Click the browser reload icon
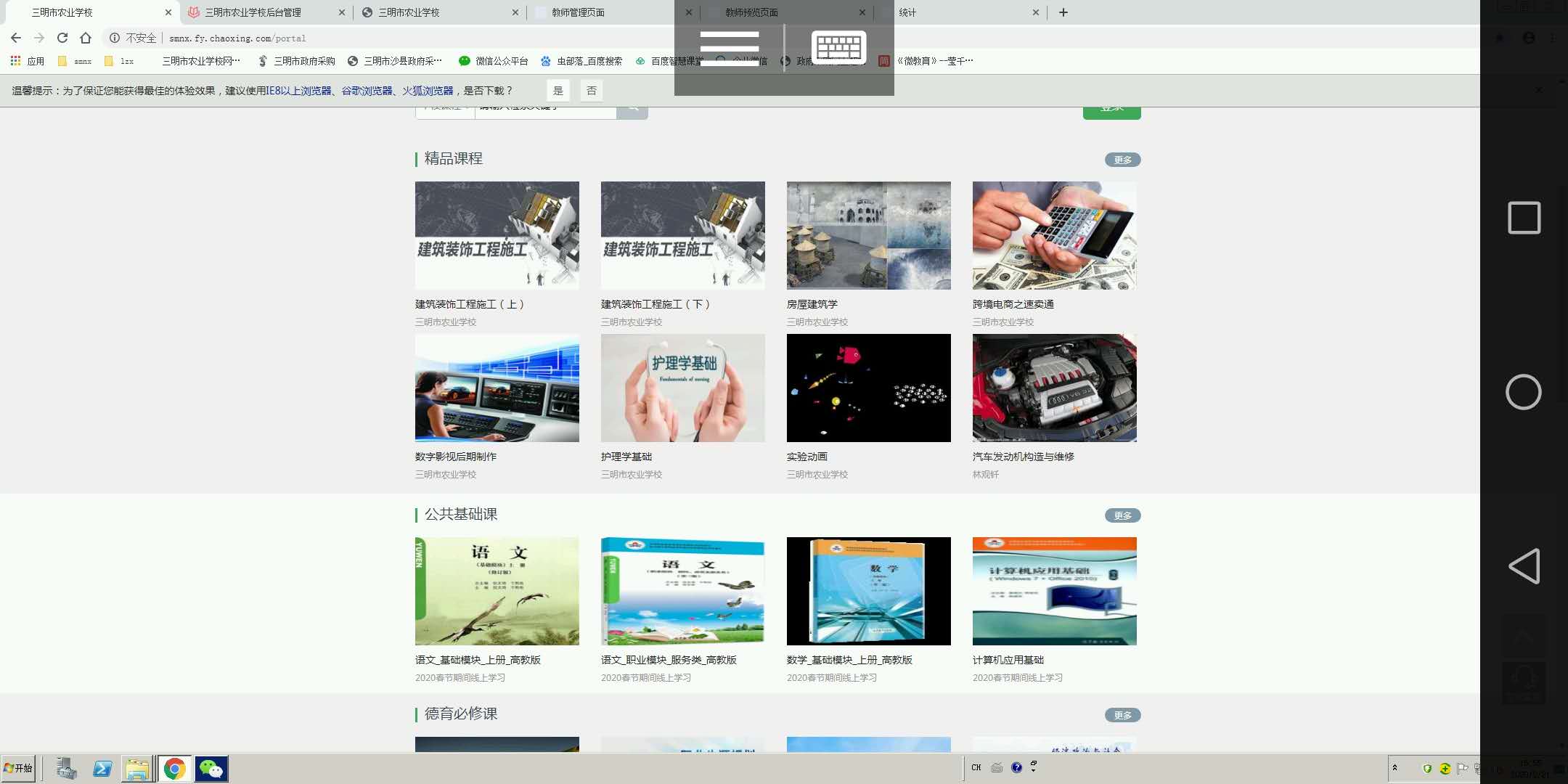The height and width of the screenshot is (784, 1568). [62, 38]
